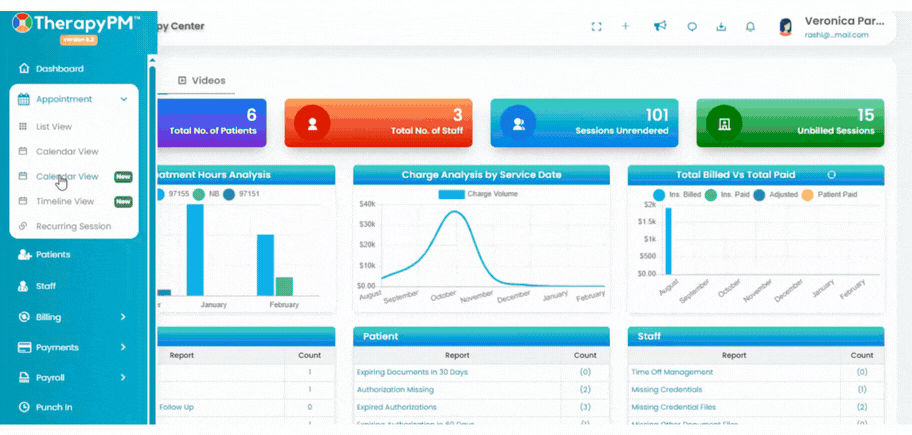
Task: Open the notifications bell
Action: pyautogui.click(x=750, y=27)
